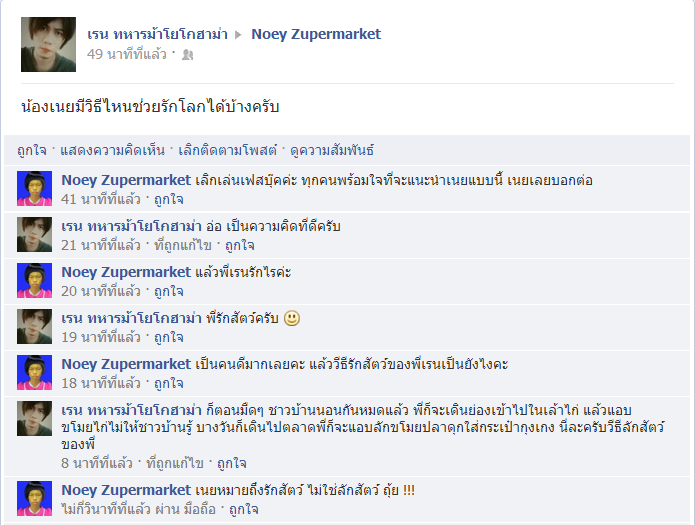Open avatar next to อ่อ เป็นความคิดที่ดีครับ comment
The width and height of the screenshot is (695, 525).
[35, 235]
